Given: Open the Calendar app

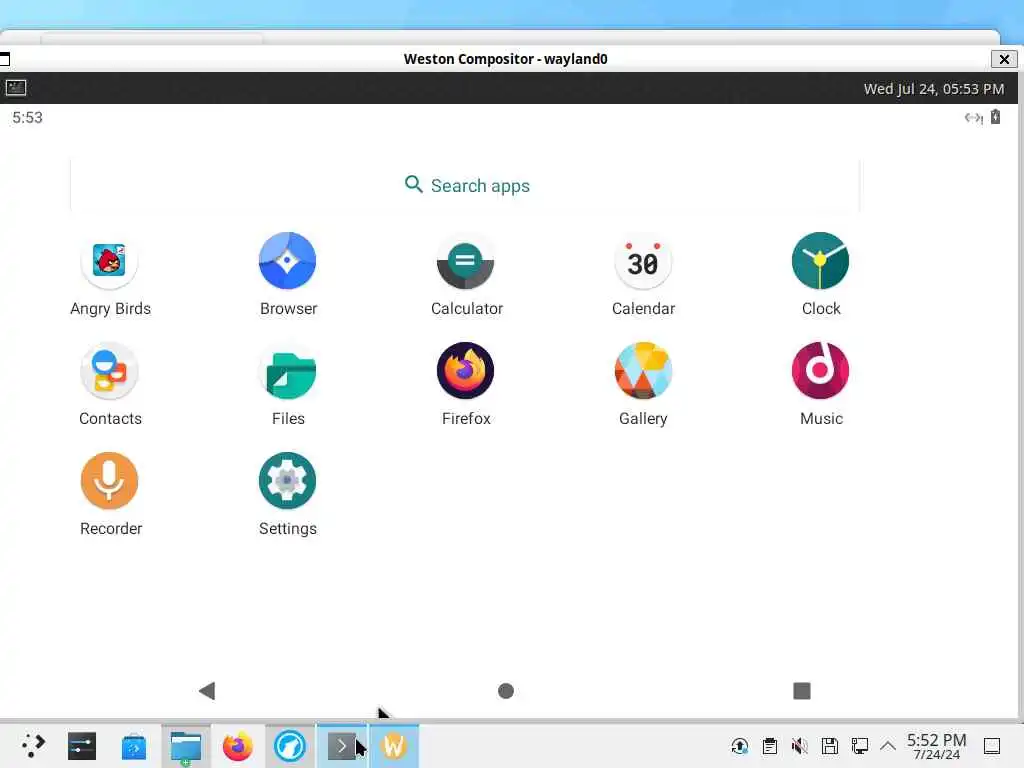Looking at the screenshot, I should point(643,261).
